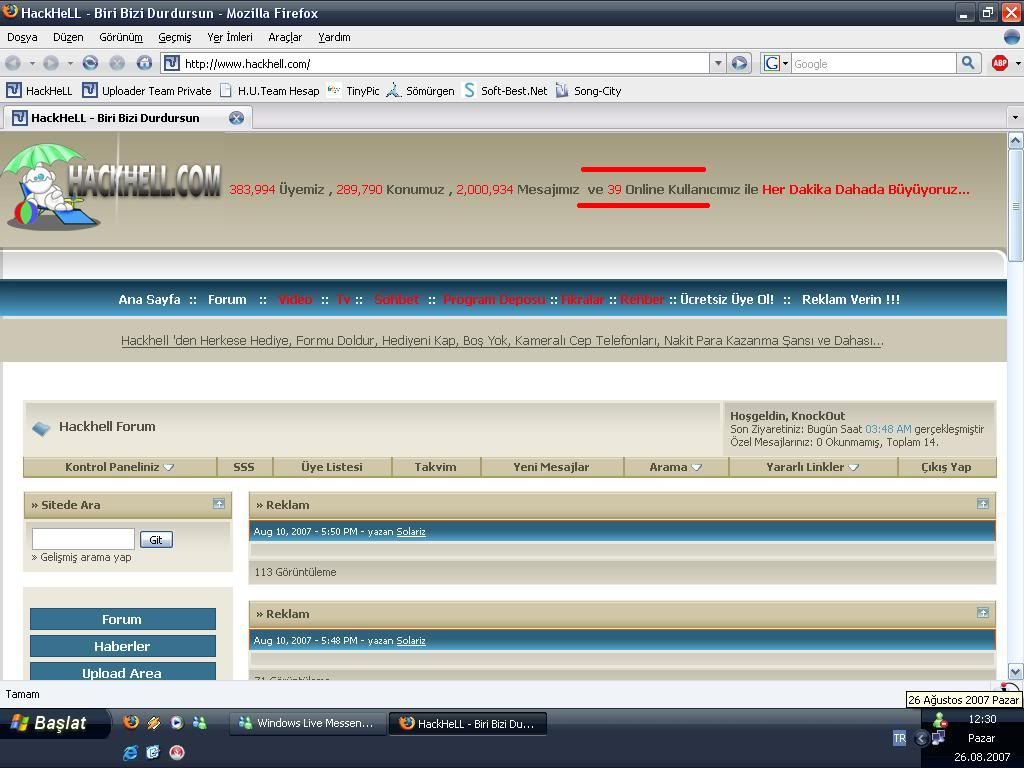Go back using the browser Back arrow
Image resolution: width=1024 pixels, height=768 pixels.
13,63
